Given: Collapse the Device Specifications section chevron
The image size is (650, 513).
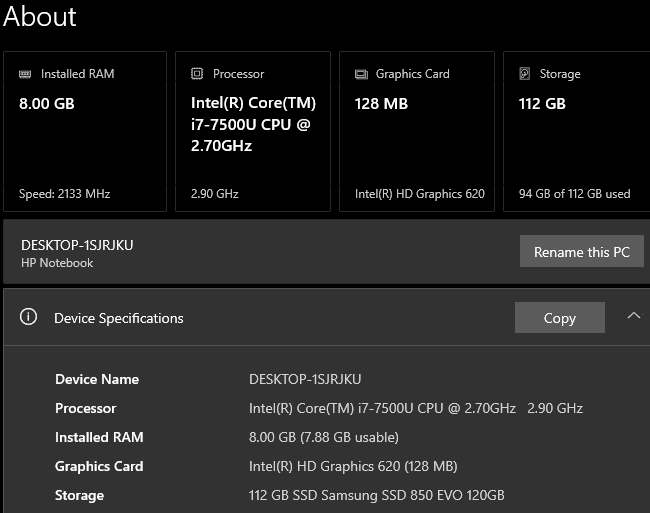Looking at the screenshot, I should pos(633,316).
